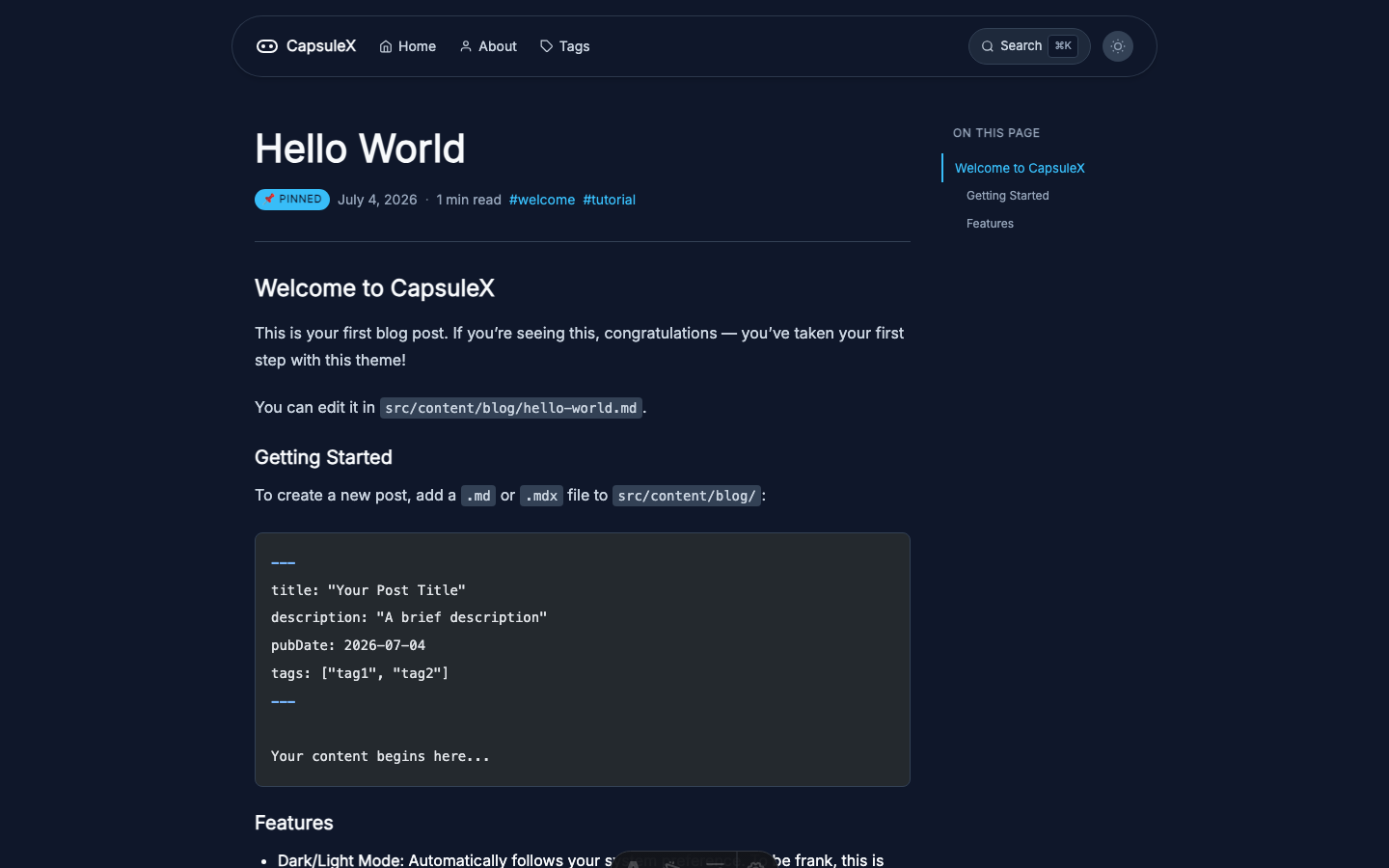This screenshot has width=1389, height=868.
Task: Click the Home house icon
Action: pyautogui.click(x=386, y=46)
